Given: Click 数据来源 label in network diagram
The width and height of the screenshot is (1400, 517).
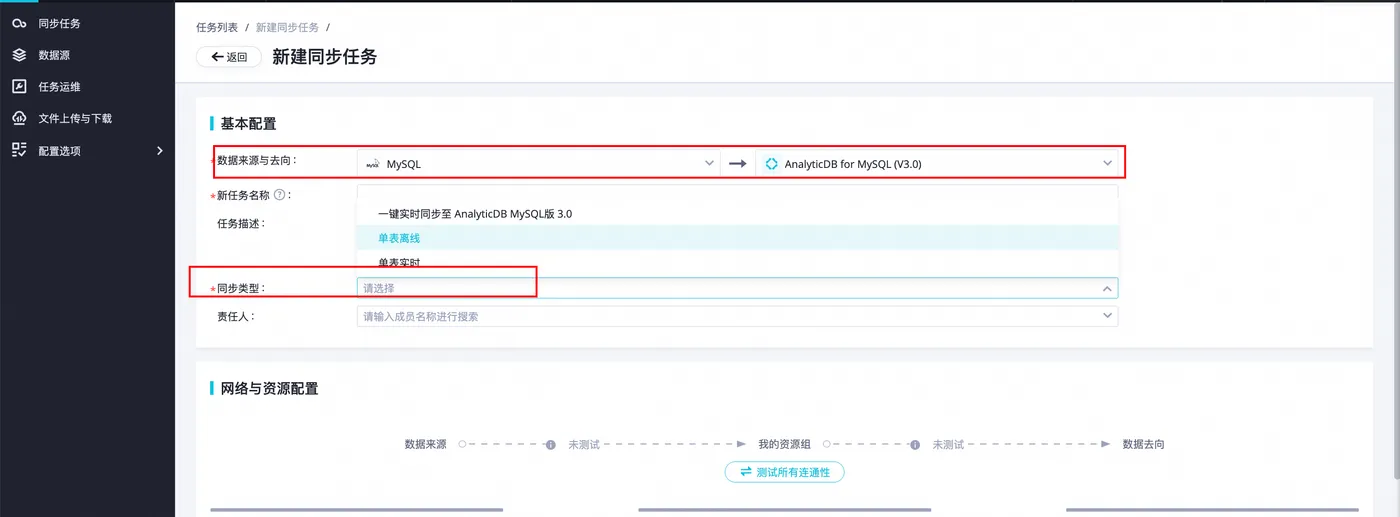Looking at the screenshot, I should (x=425, y=444).
